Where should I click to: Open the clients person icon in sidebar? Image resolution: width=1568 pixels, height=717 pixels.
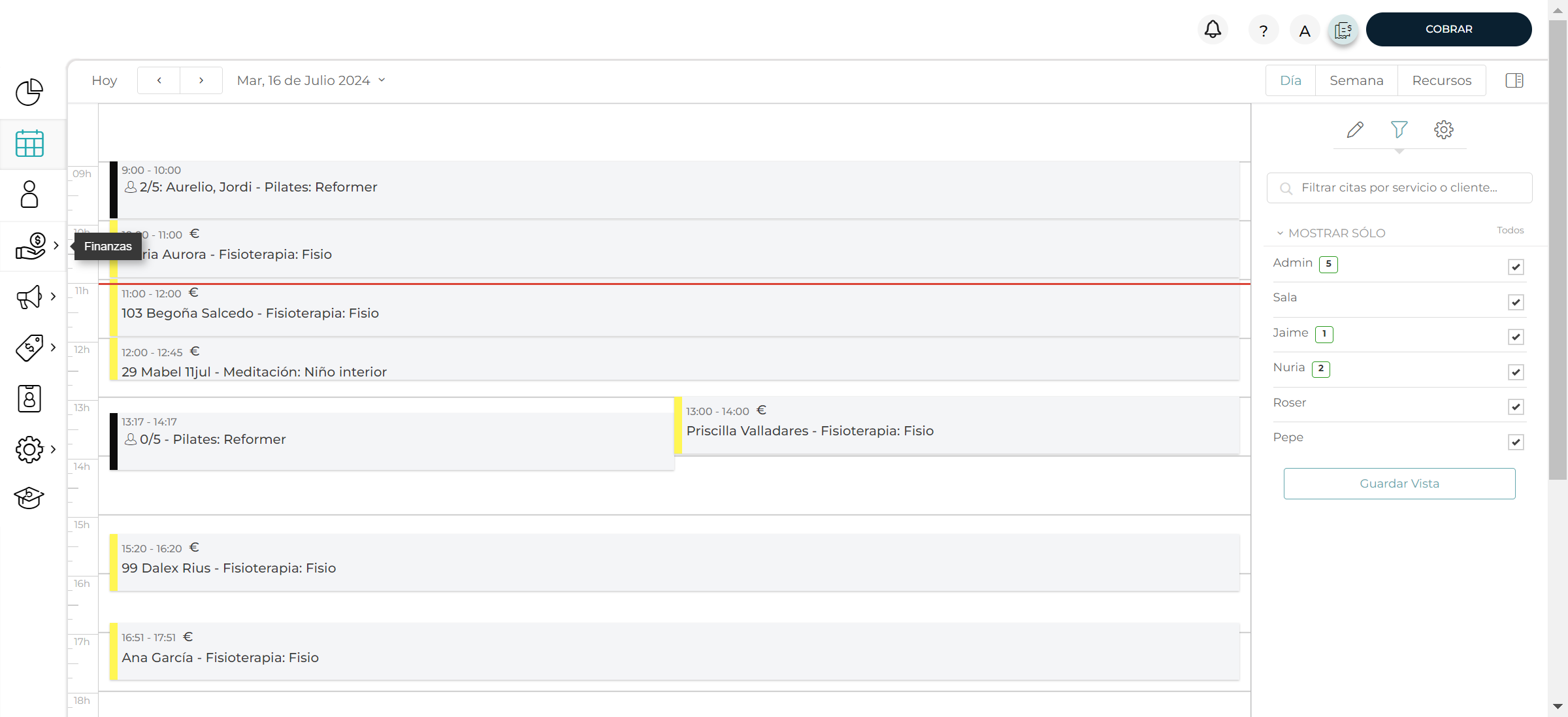coord(29,194)
